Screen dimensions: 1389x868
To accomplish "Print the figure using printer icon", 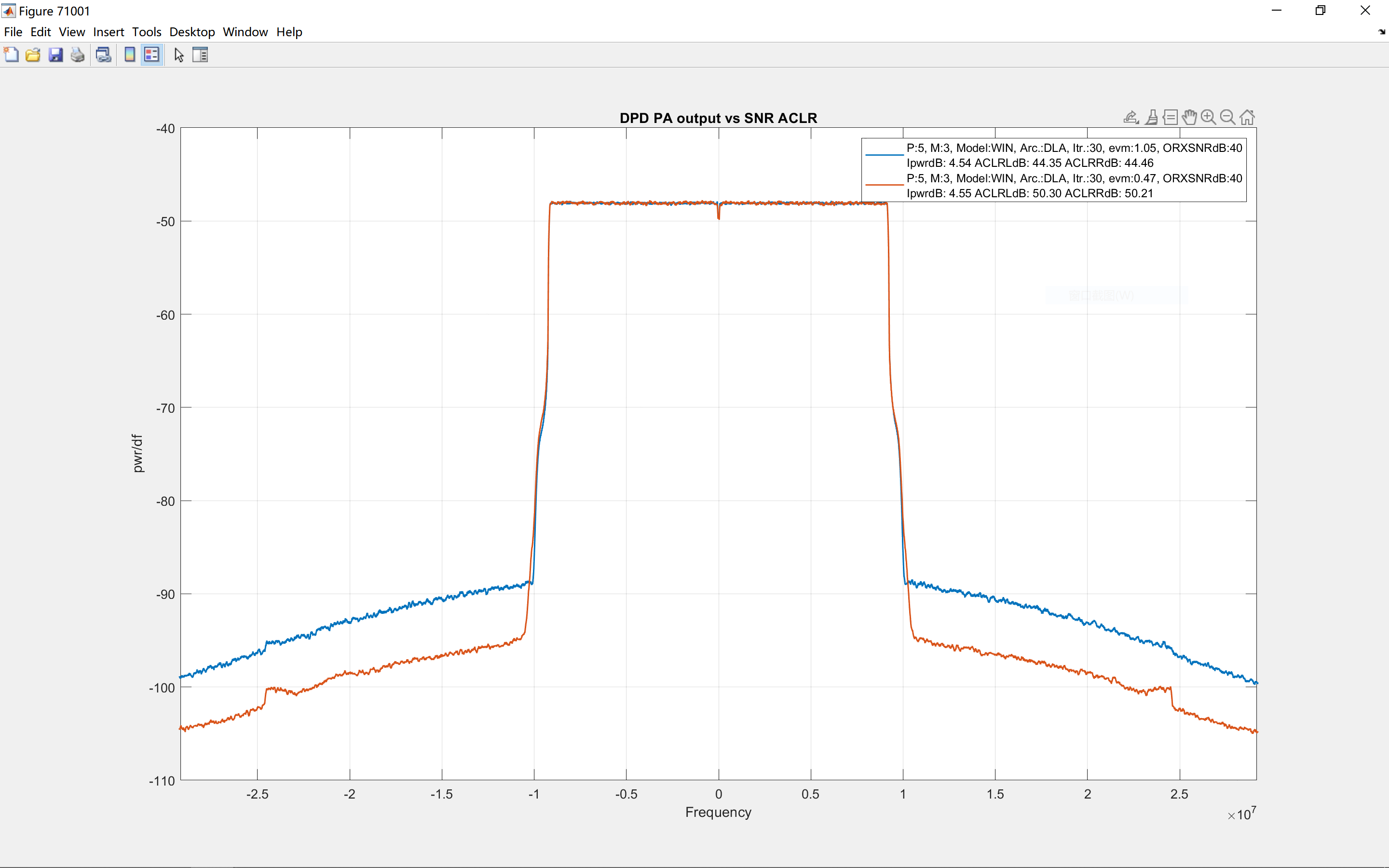I will (78, 55).
